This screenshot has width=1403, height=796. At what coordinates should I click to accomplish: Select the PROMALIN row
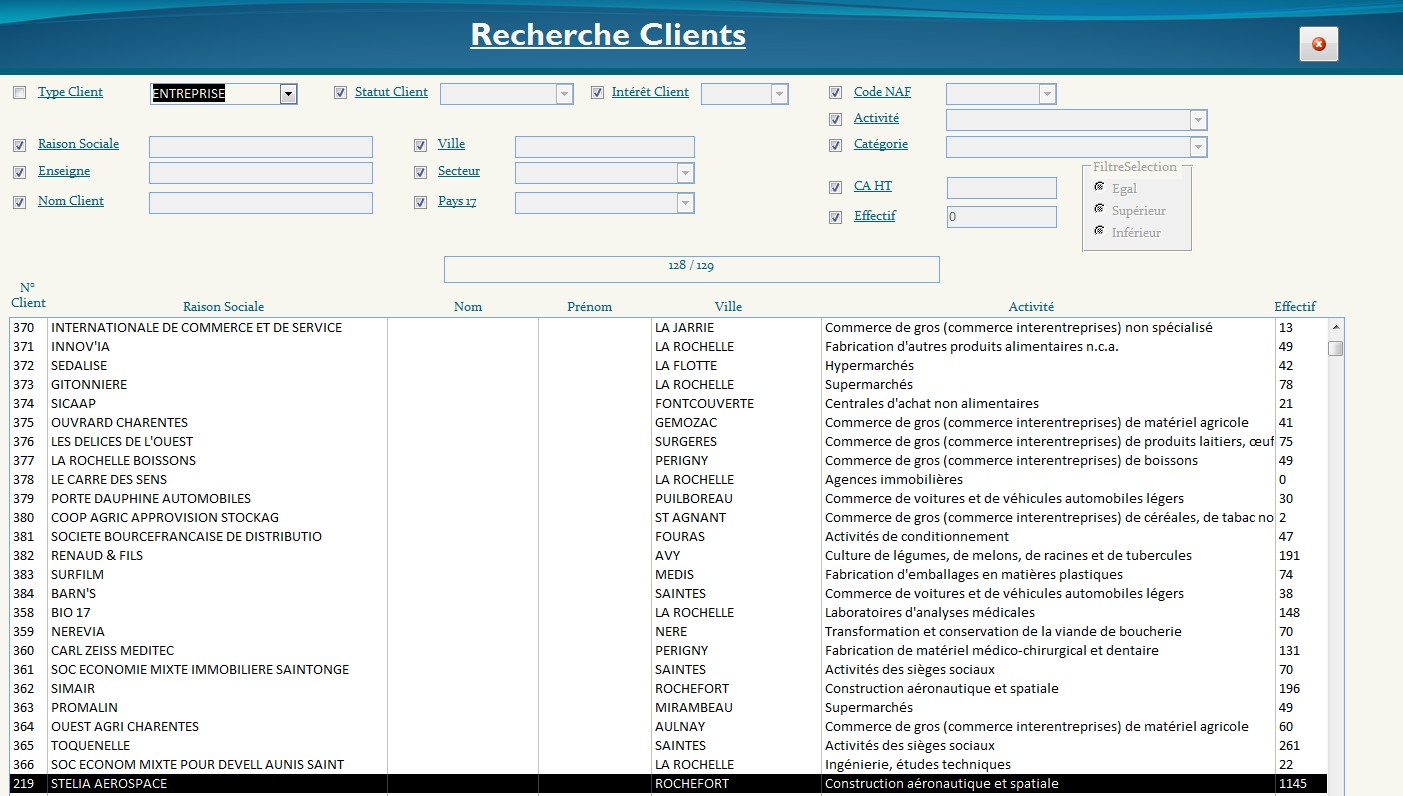pyautogui.click(x=668, y=708)
